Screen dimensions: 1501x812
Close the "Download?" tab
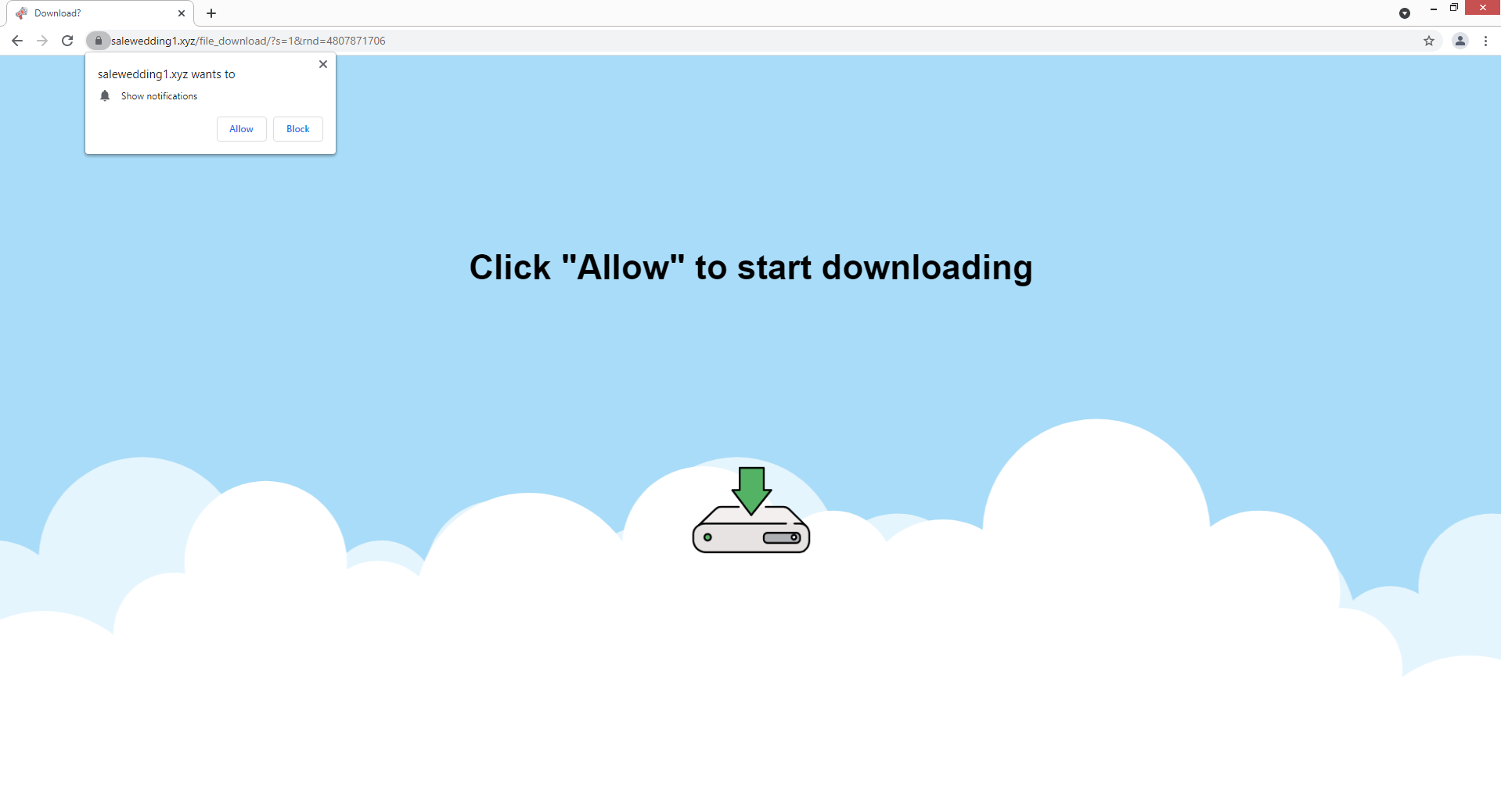pos(182,13)
